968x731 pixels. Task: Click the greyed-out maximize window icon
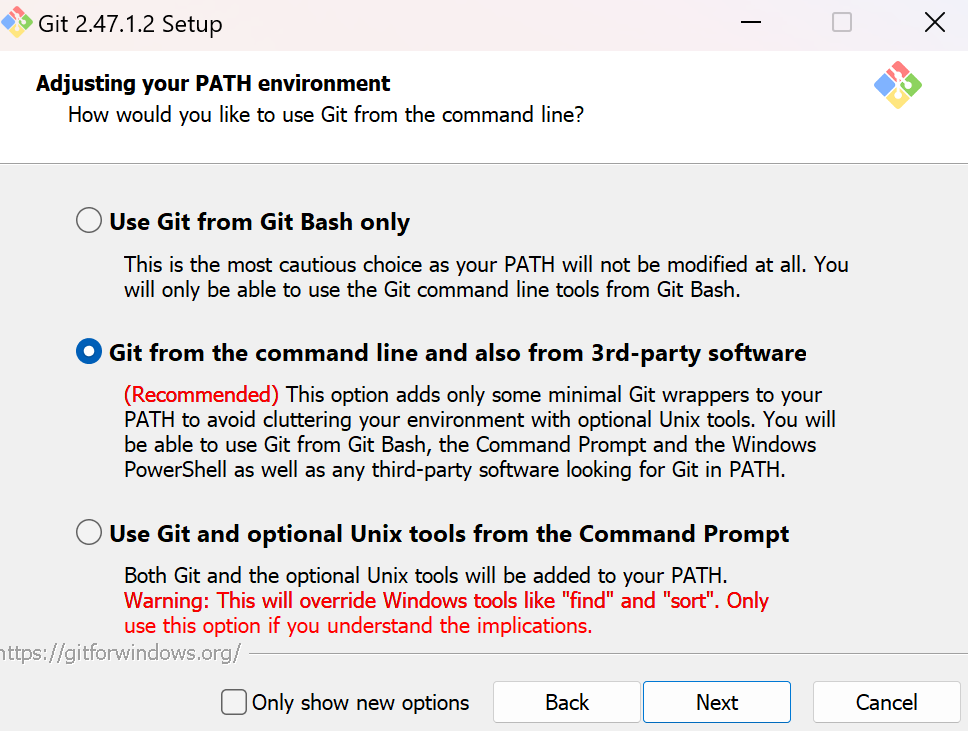842,22
